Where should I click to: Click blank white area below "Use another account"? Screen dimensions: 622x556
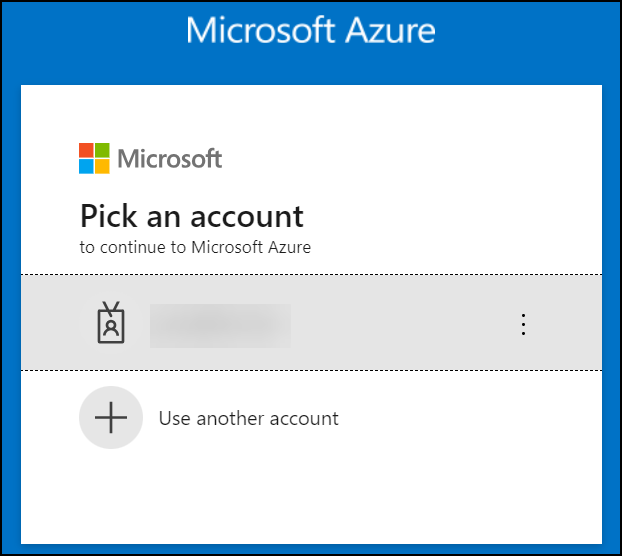pyautogui.click(x=310, y=495)
